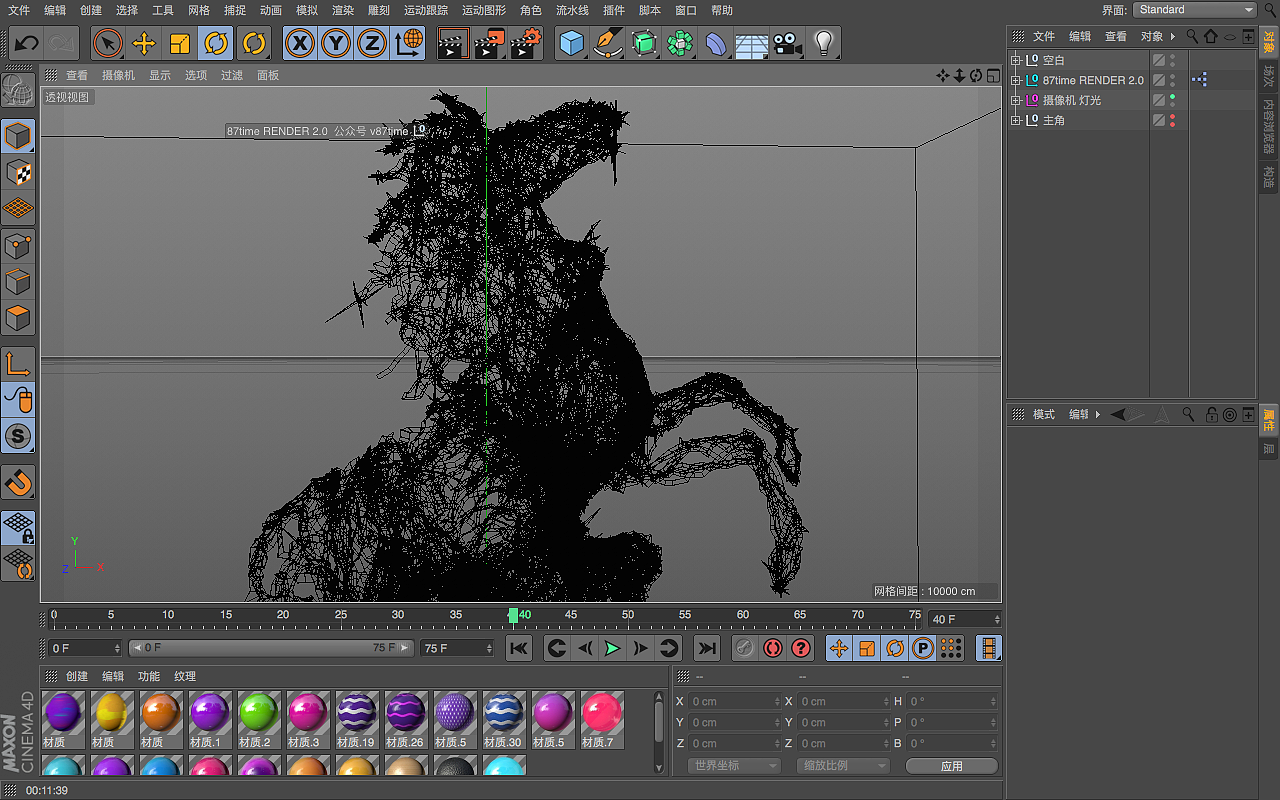Toggle the X axis lock
Screen dimensions: 1280x800
[299, 44]
